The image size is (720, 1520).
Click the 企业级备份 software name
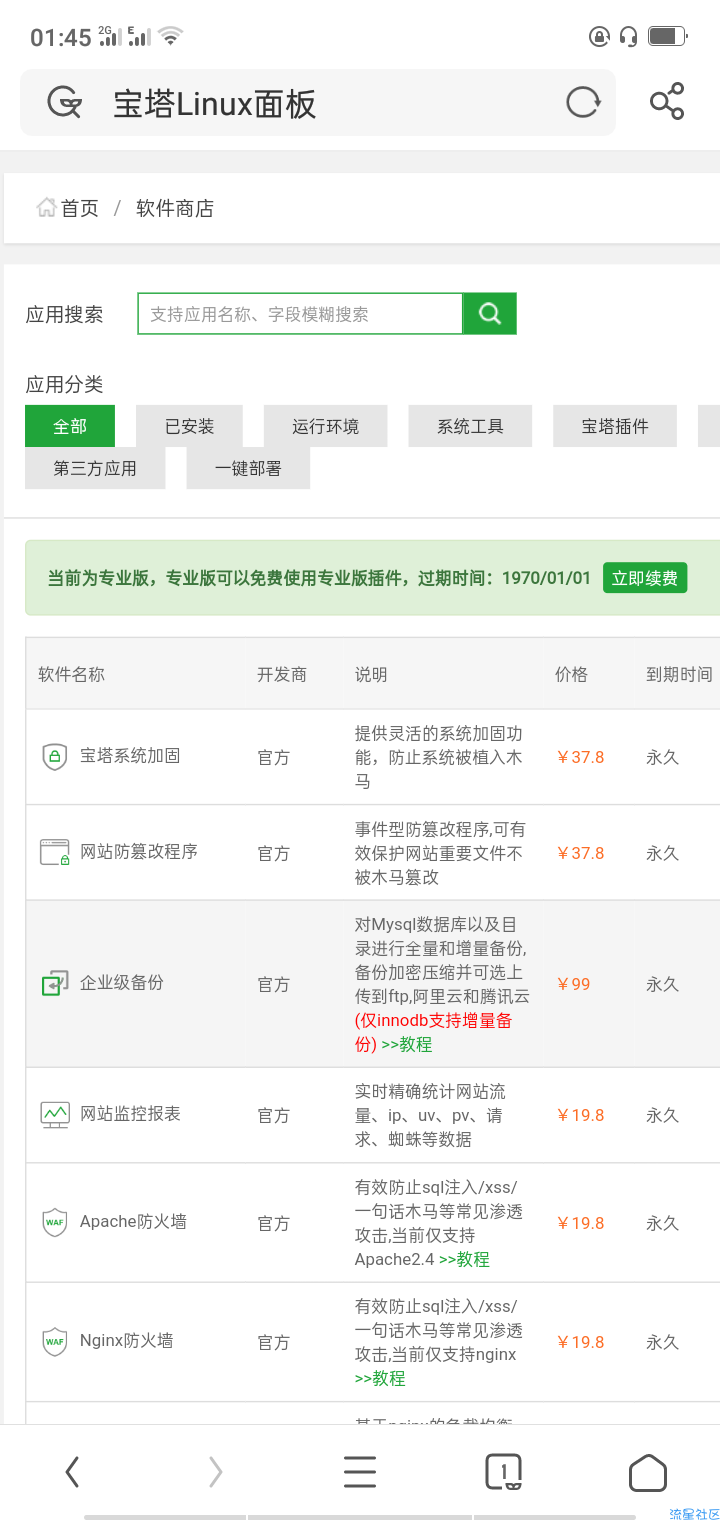point(122,983)
